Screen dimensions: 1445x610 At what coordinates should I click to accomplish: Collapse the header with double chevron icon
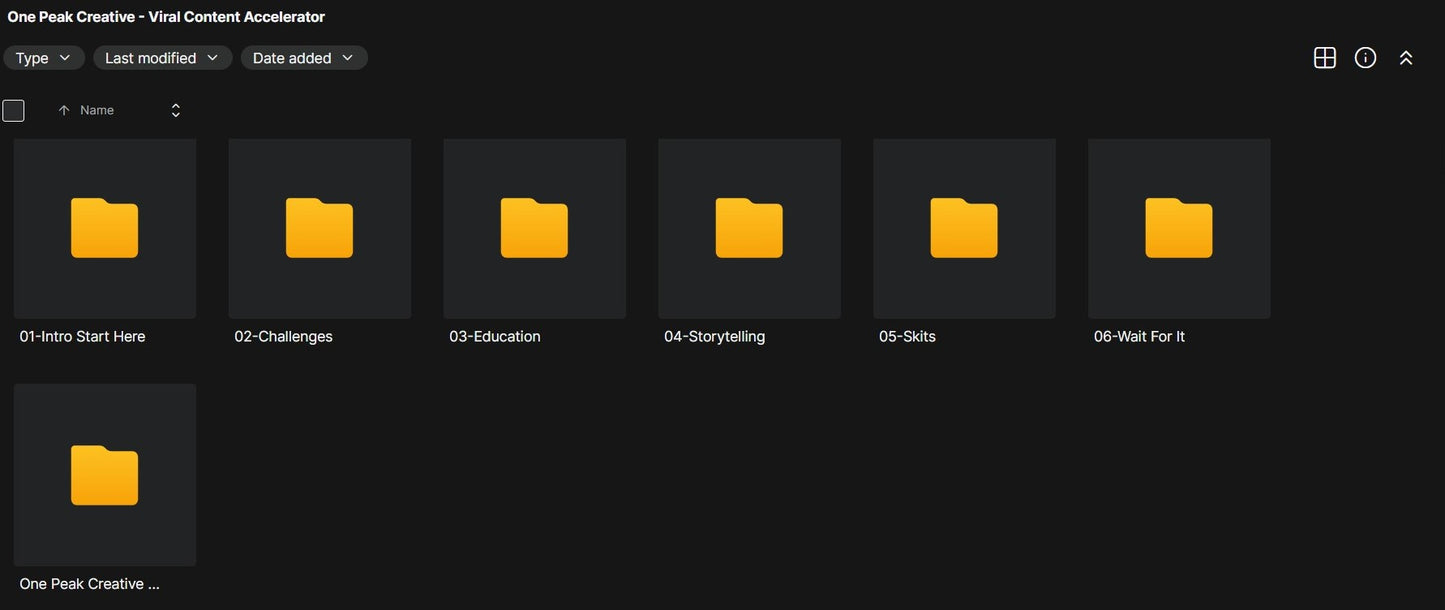click(x=1406, y=58)
